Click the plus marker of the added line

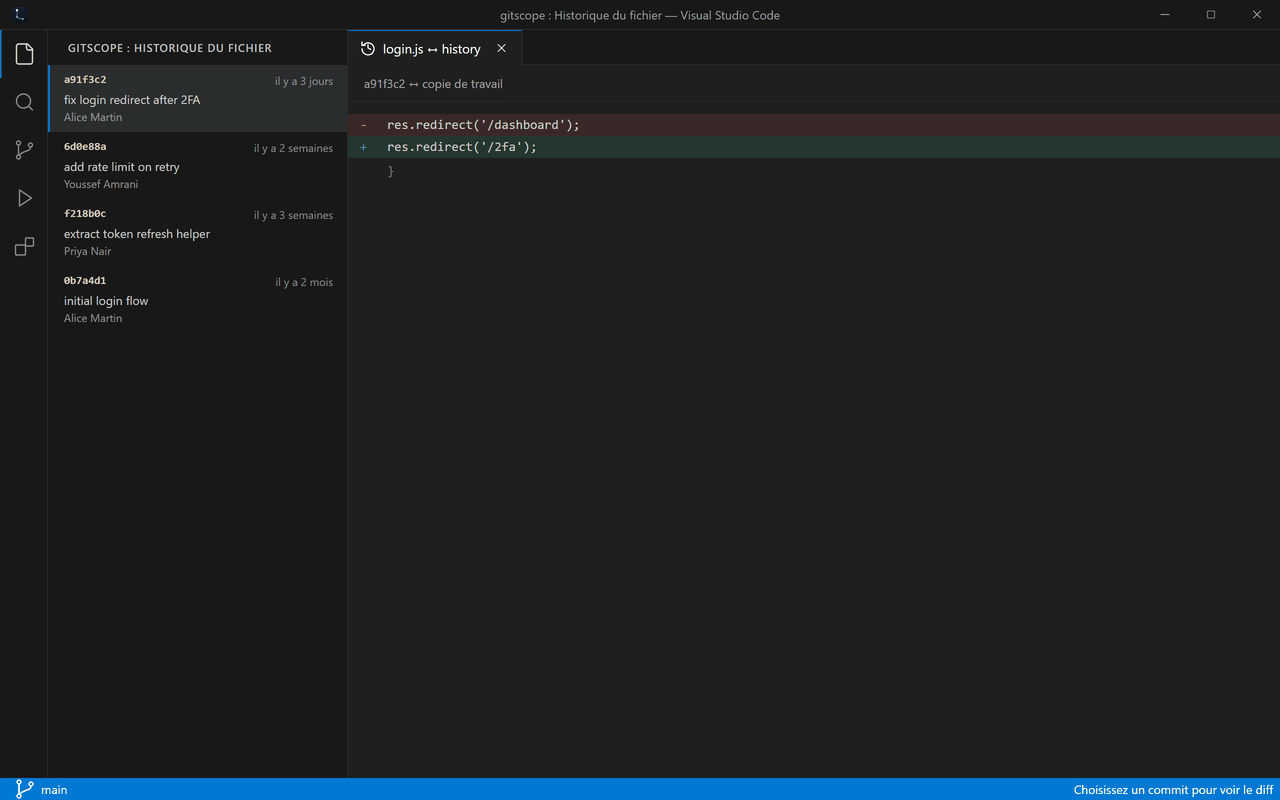coord(364,147)
